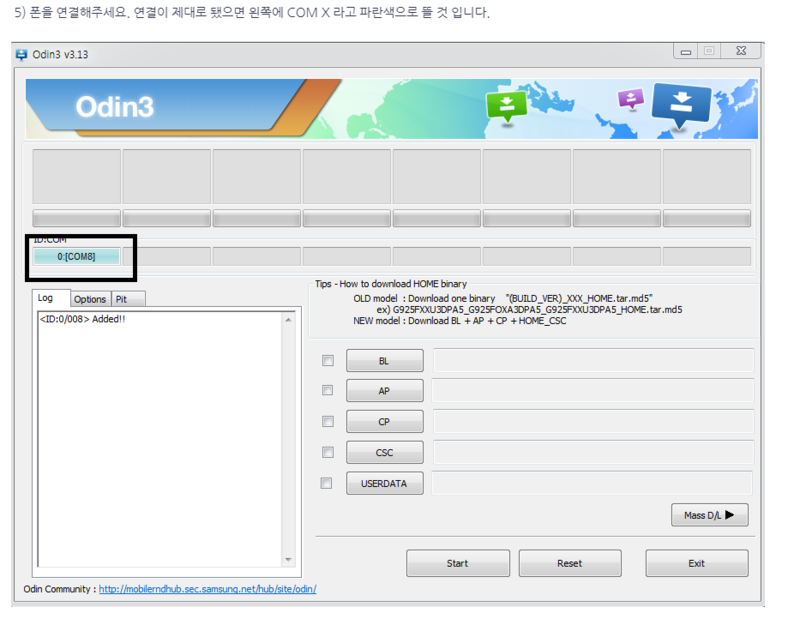
Task: Choose a BL firmware file
Action: [x=385, y=361]
